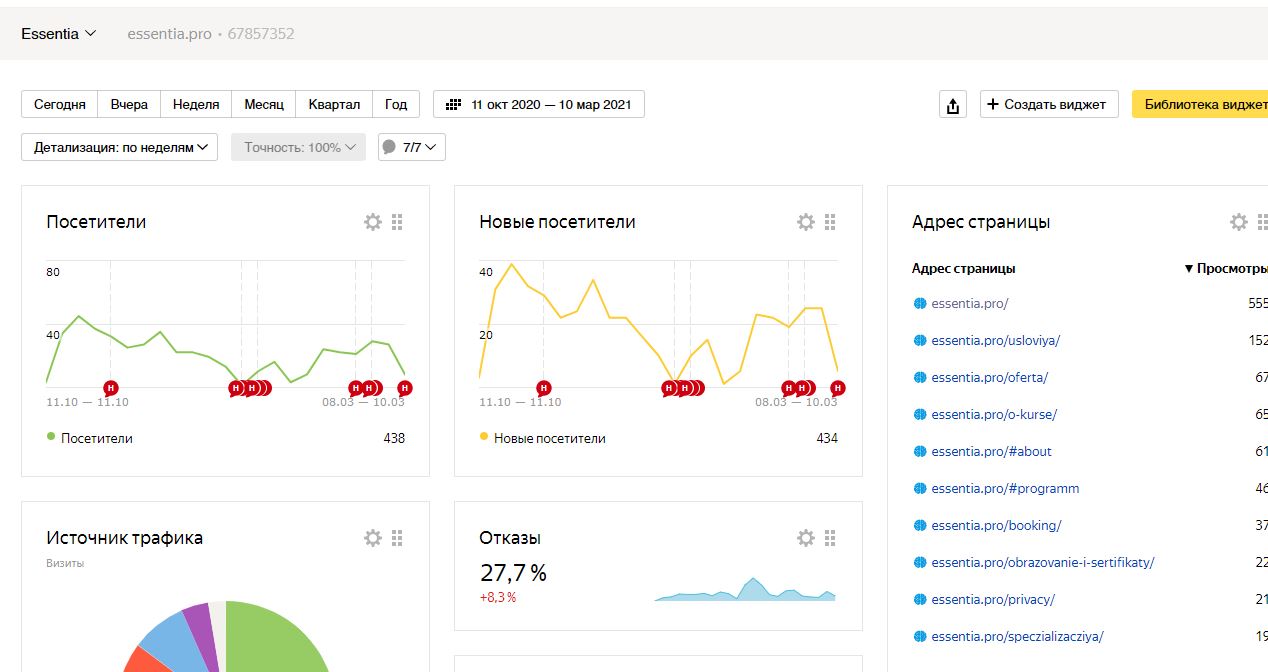
Task: Open the Библиотека виджетов button
Action: [x=1200, y=104]
